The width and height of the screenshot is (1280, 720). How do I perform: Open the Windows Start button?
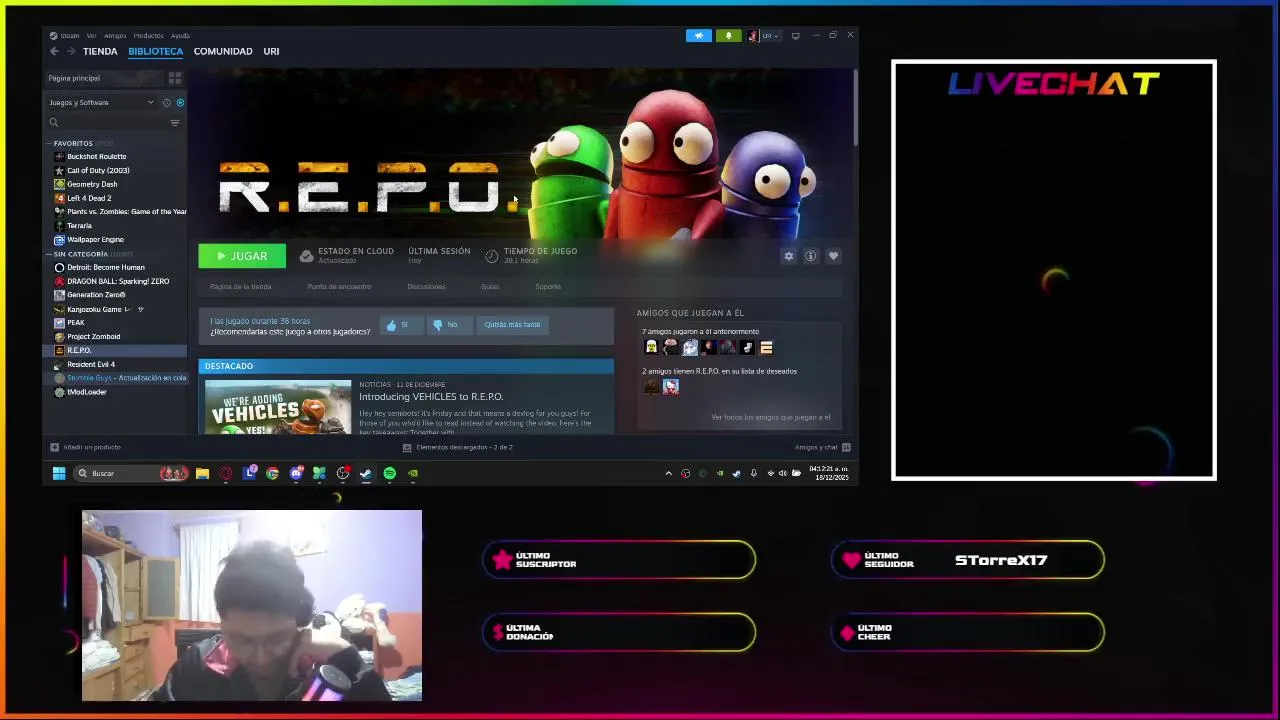59,473
